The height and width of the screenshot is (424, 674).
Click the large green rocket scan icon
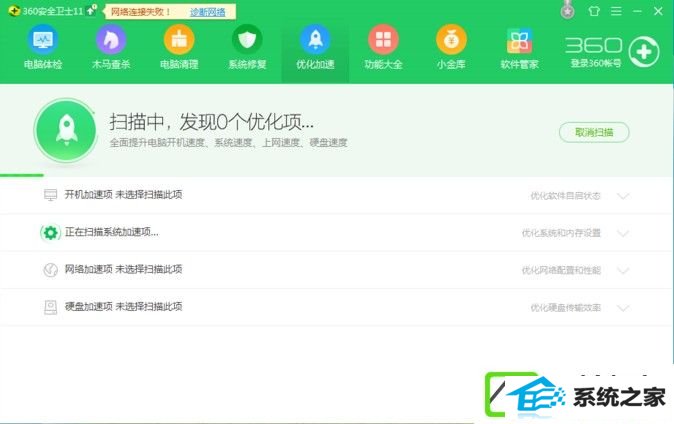pos(66,130)
